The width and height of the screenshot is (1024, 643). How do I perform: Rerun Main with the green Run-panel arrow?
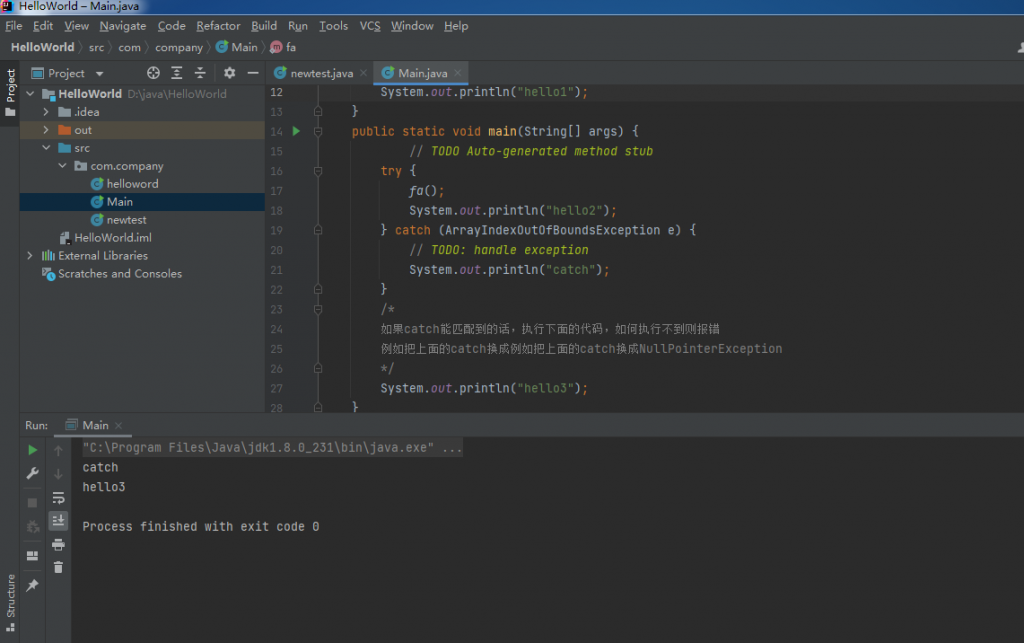(x=32, y=450)
